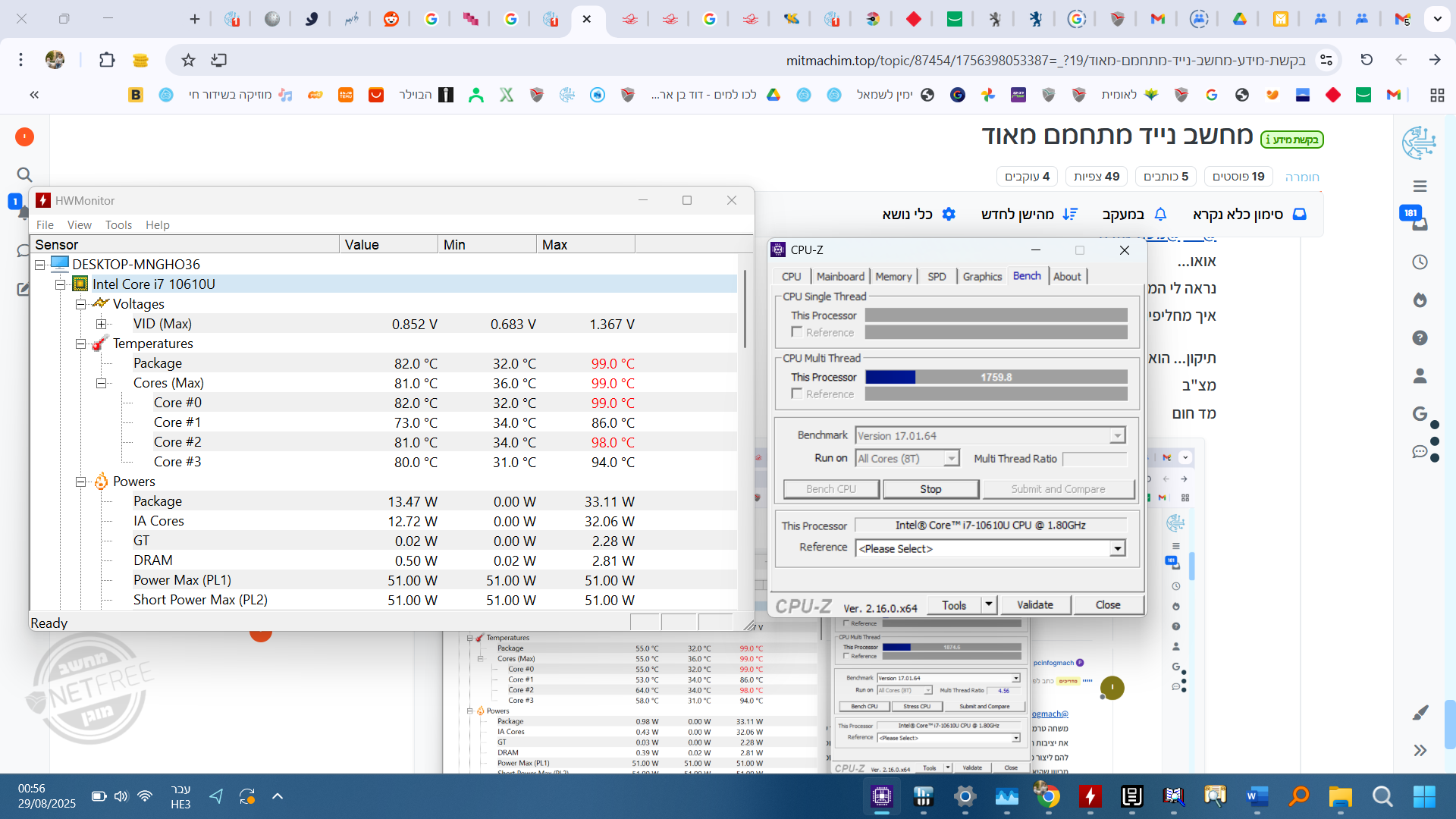
Task: Click the mark all read inbox icon
Action: pyautogui.click(x=1300, y=214)
